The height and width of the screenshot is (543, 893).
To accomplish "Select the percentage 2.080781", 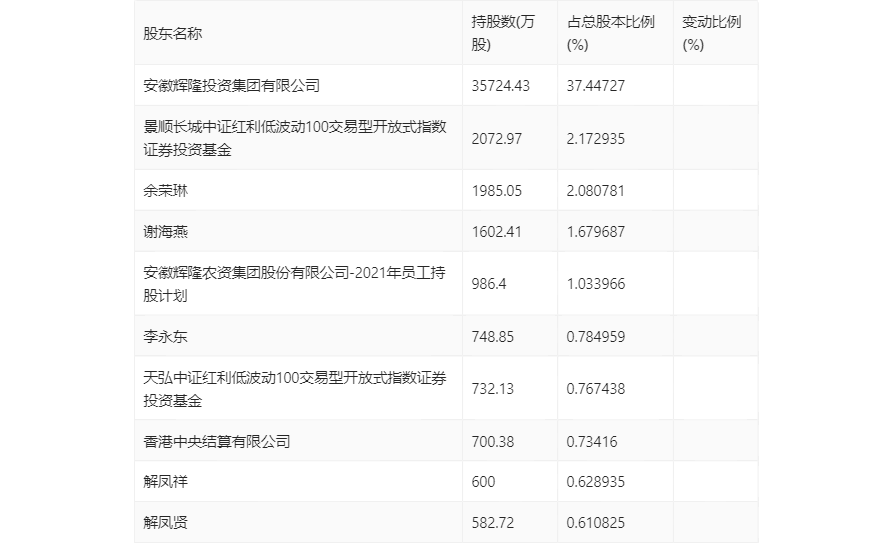I will coord(596,190).
